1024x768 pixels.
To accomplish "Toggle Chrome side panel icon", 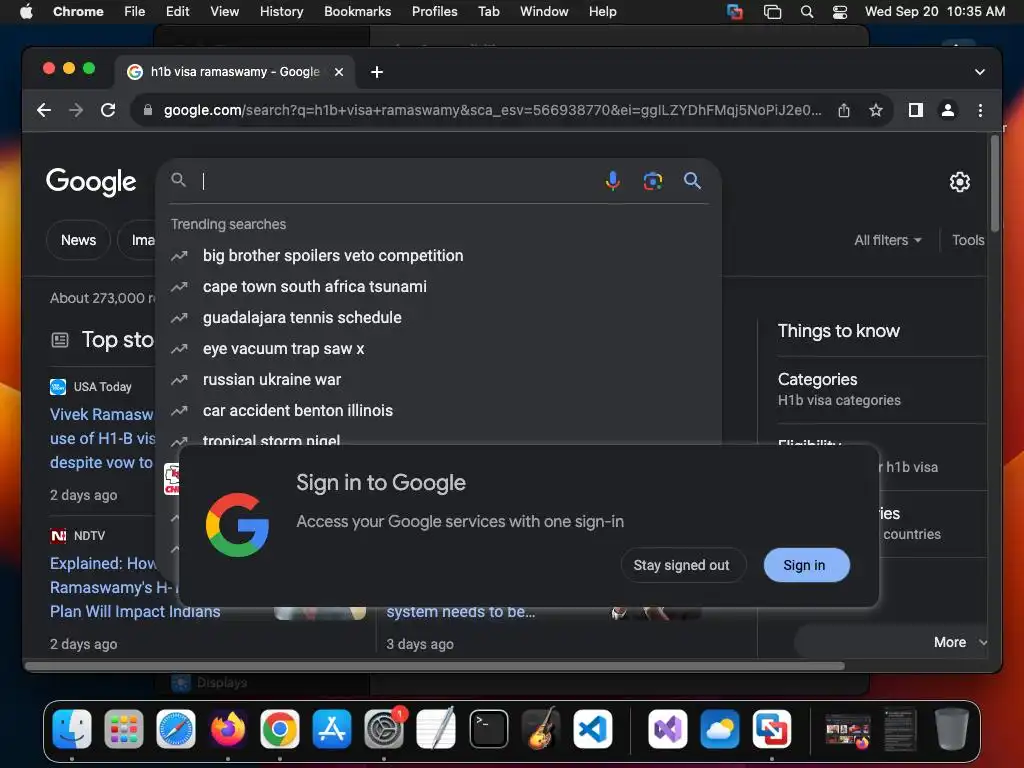I will pyautogui.click(x=916, y=110).
